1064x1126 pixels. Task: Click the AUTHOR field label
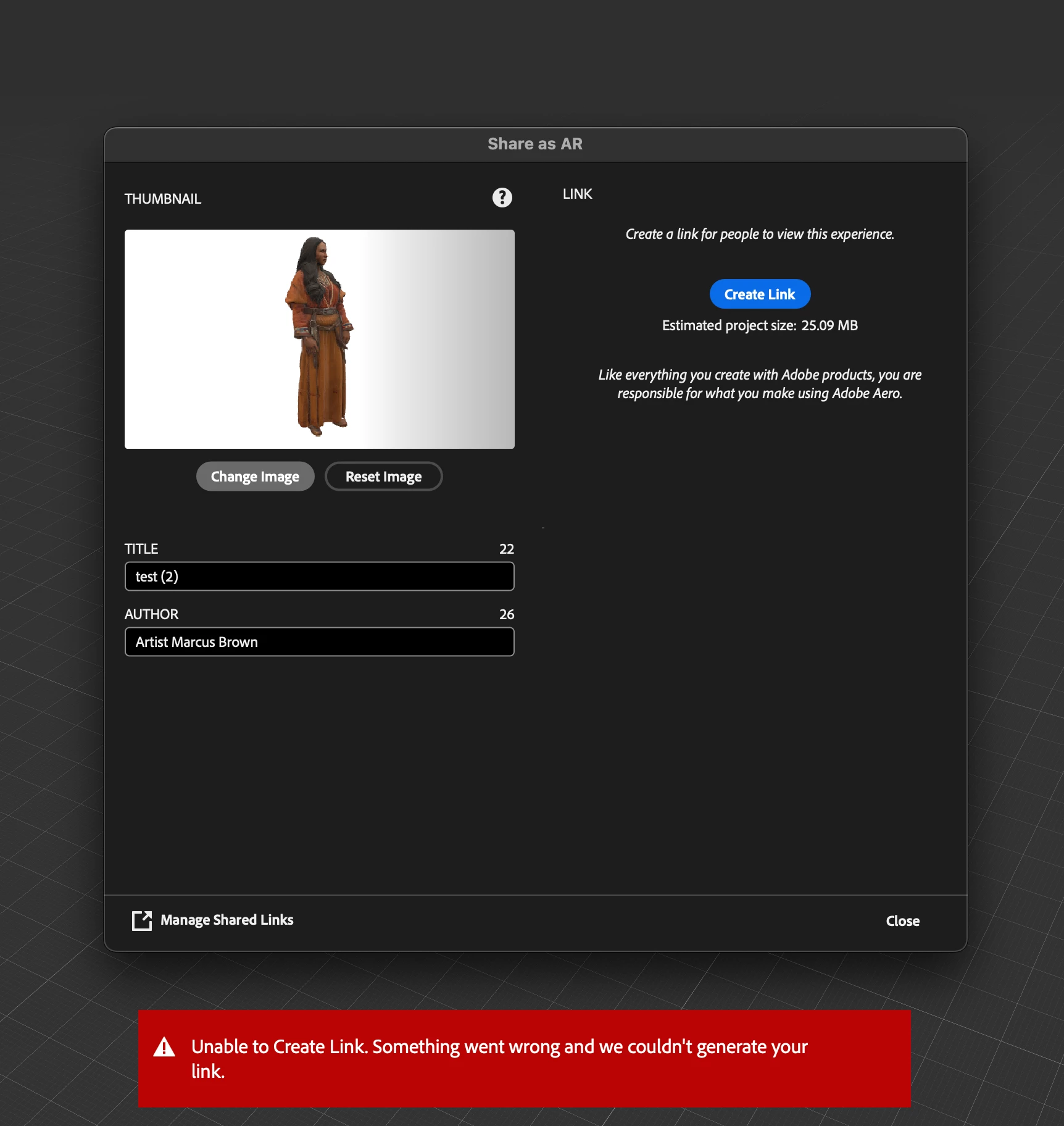click(x=151, y=614)
